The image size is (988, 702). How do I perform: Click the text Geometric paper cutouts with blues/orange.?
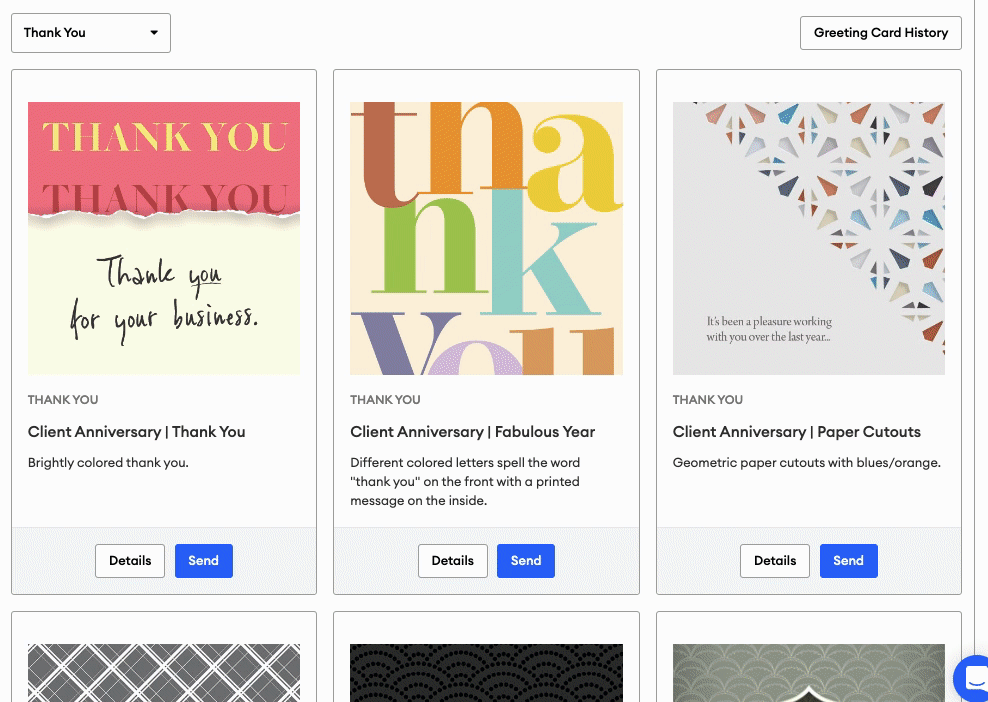tap(807, 463)
